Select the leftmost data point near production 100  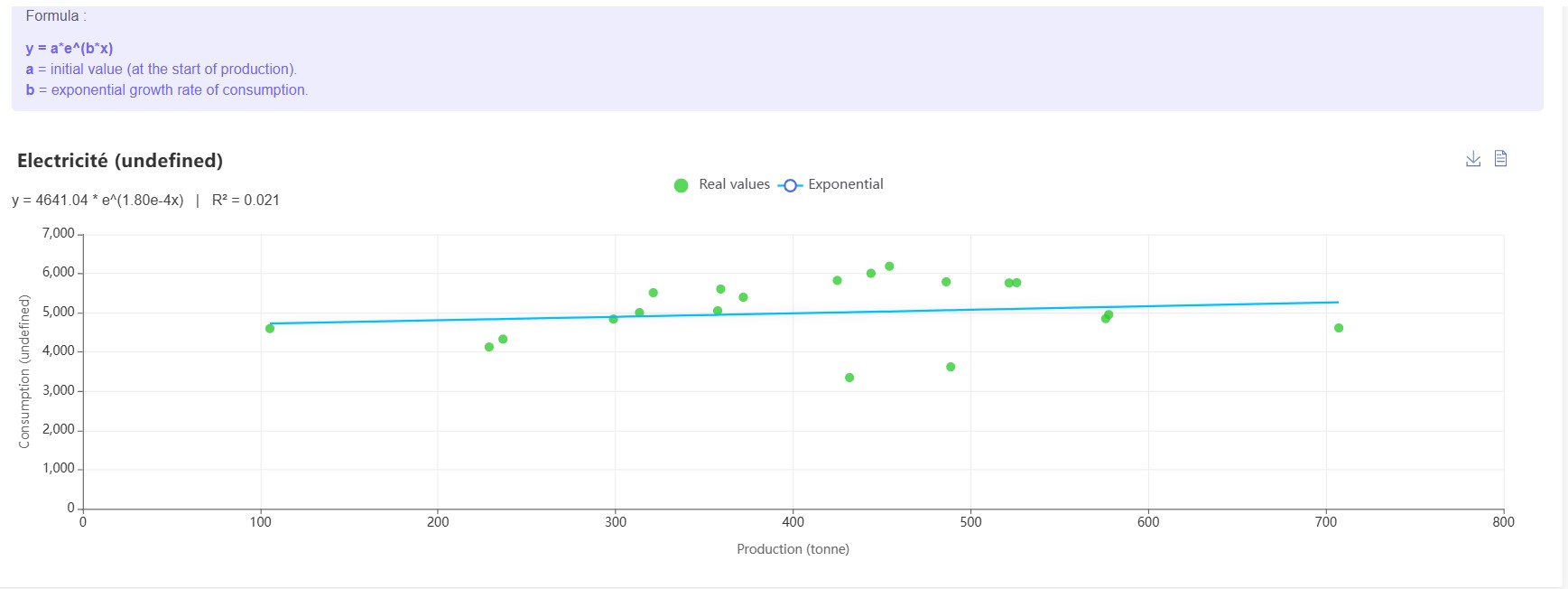[x=270, y=329]
